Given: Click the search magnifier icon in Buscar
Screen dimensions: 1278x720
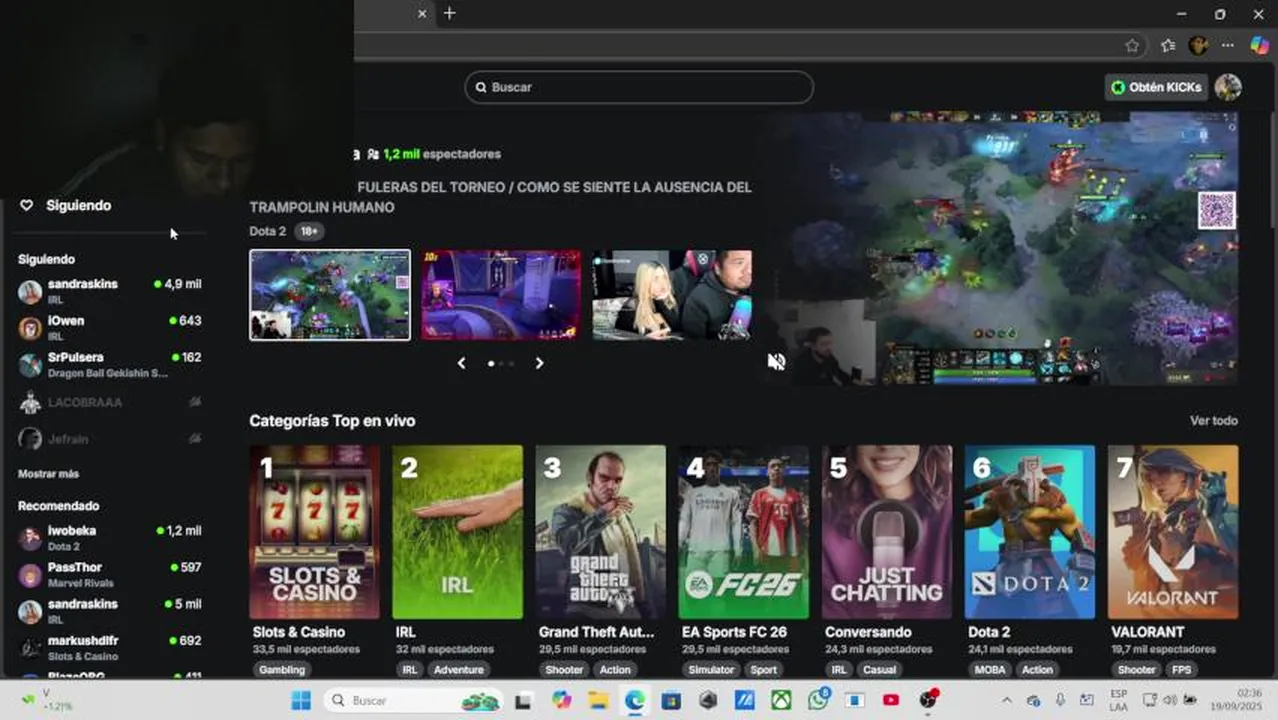Looking at the screenshot, I should pos(481,87).
